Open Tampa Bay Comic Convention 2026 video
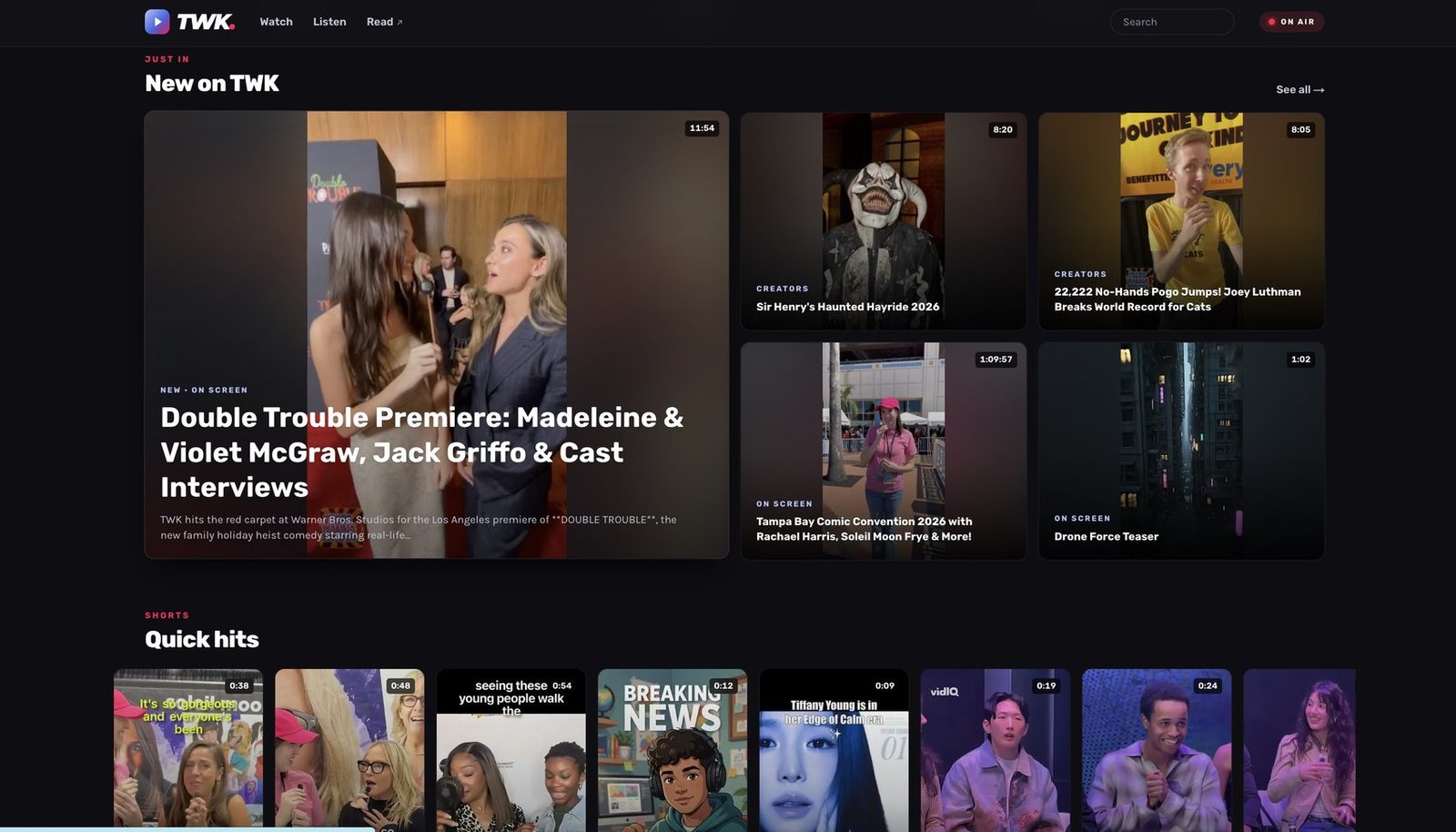Screen dimensions: 1456x832 (x=884, y=451)
